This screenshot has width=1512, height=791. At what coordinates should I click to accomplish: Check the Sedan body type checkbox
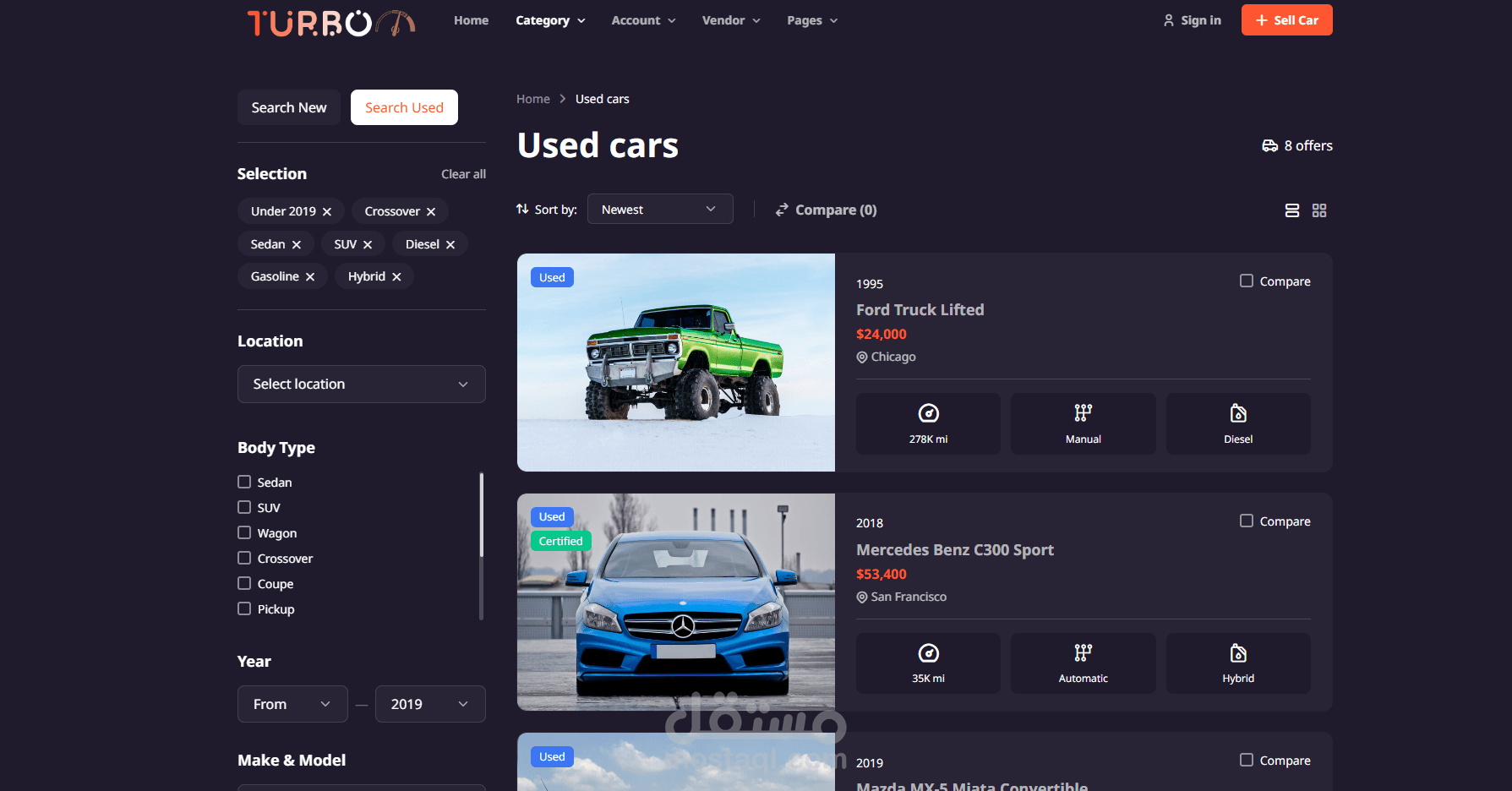pyautogui.click(x=244, y=482)
